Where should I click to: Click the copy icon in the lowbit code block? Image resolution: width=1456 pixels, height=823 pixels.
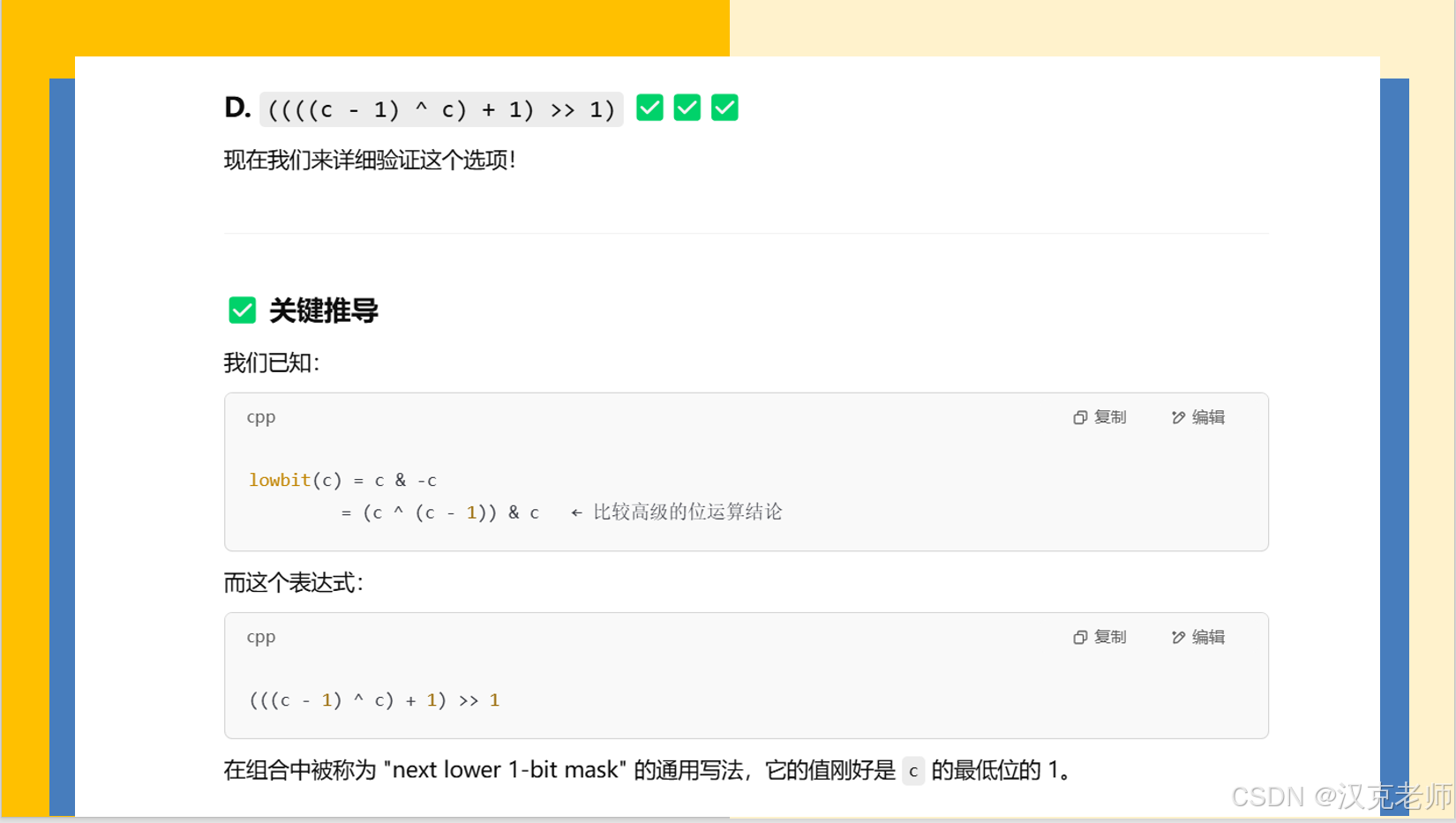pyautogui.click(x=1079, y=417)
